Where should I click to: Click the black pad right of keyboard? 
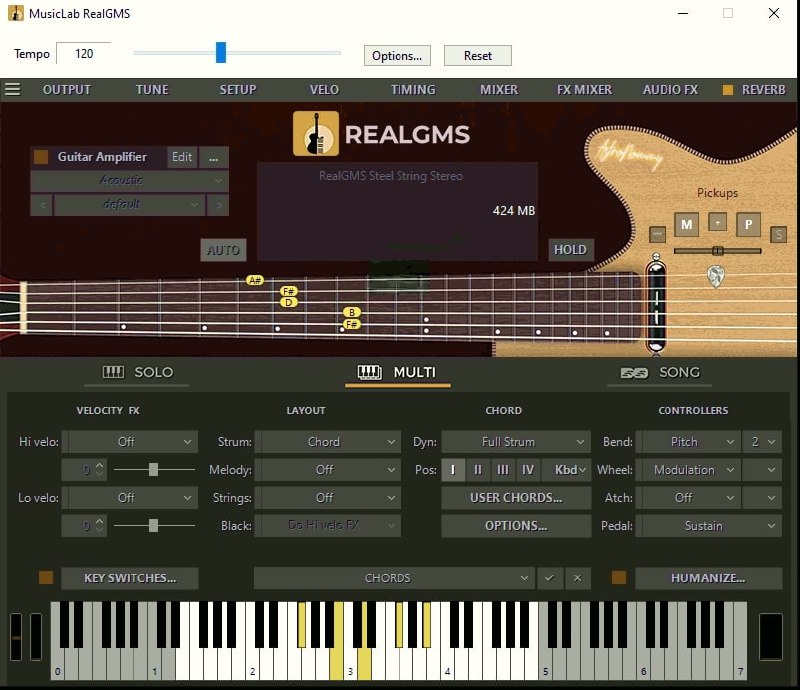click(770, 636)
